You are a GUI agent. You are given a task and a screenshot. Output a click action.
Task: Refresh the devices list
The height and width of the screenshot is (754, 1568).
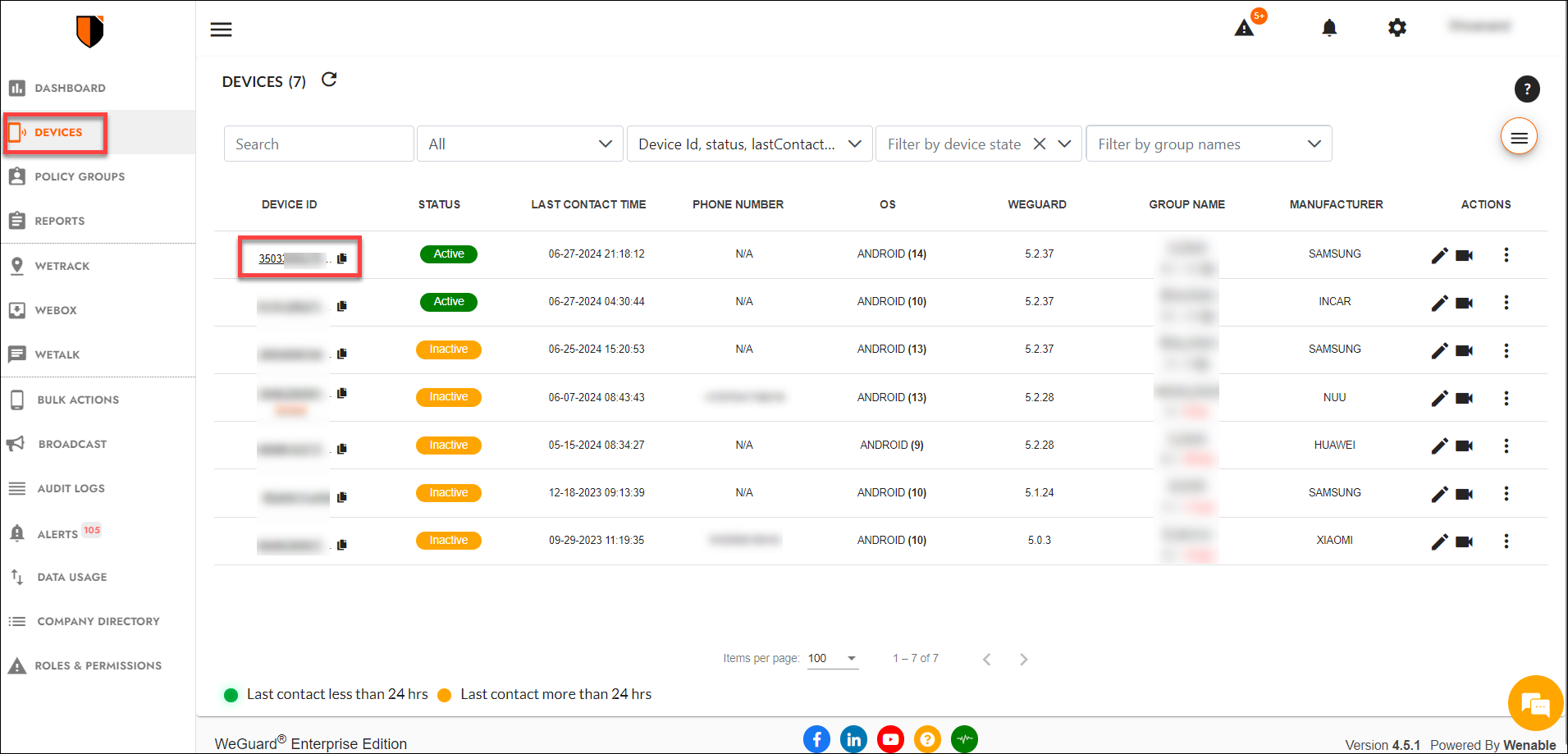329,80
